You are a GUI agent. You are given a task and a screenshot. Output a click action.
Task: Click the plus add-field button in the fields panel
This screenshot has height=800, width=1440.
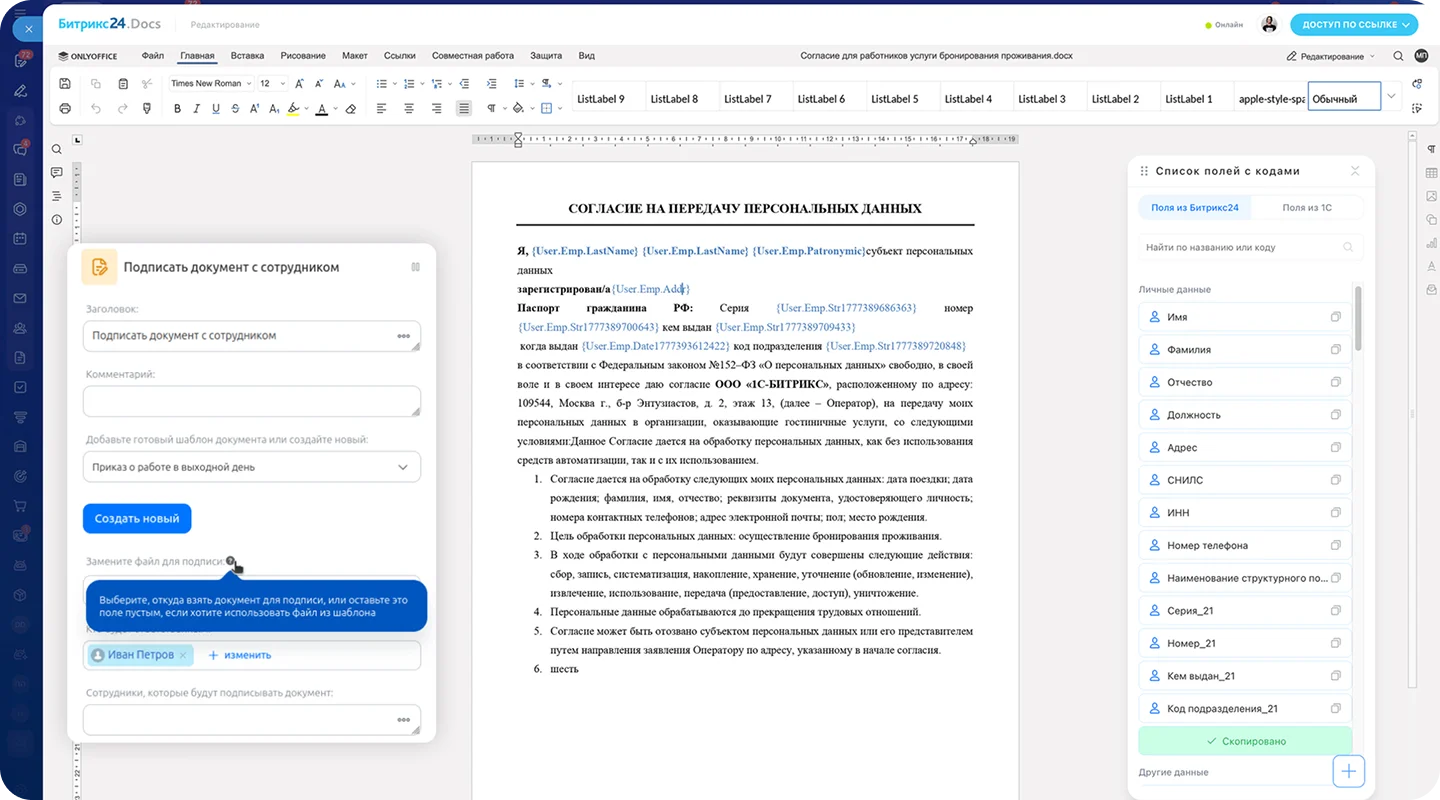click(1349, 771)
